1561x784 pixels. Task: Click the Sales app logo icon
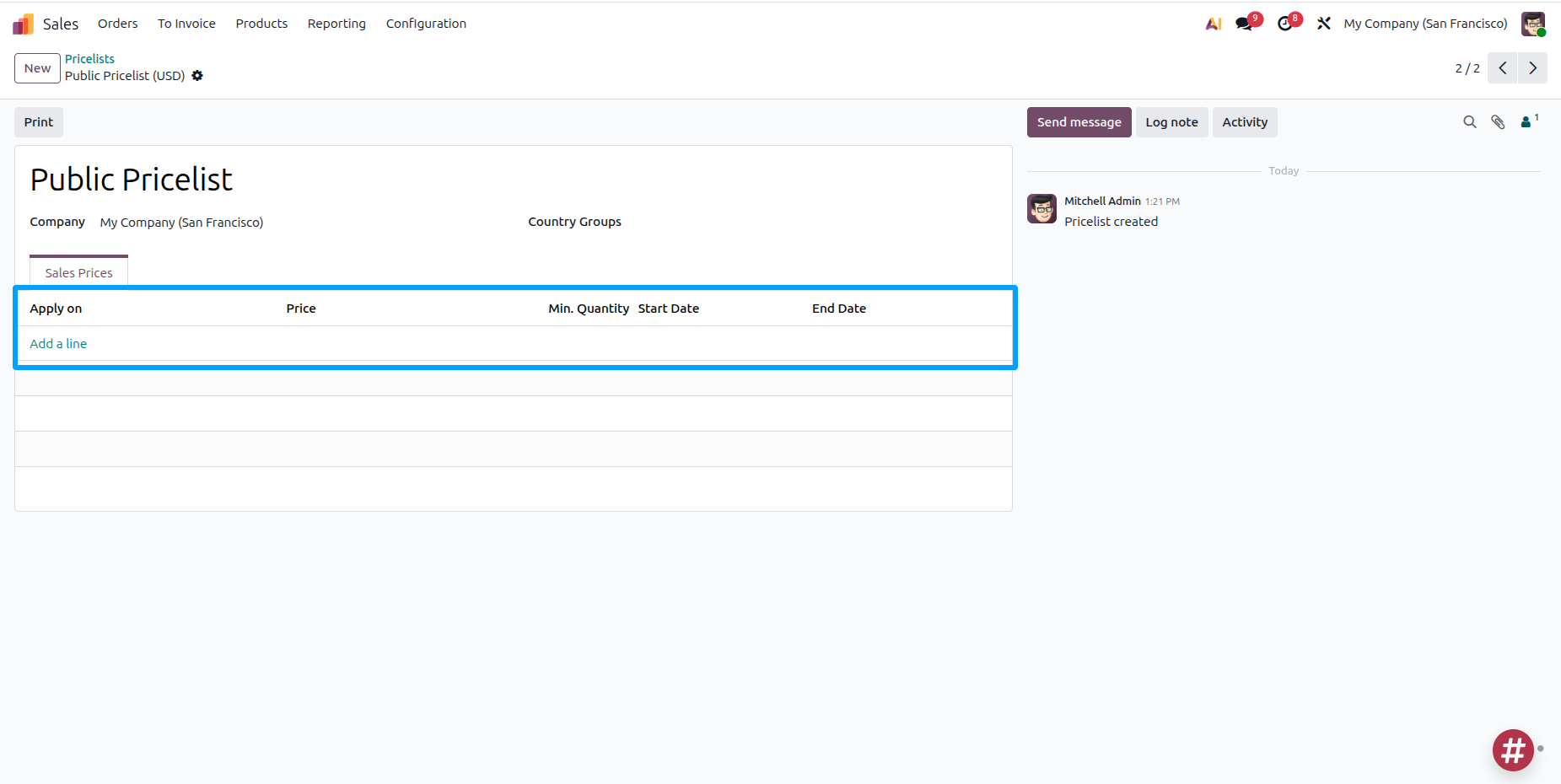23,24
